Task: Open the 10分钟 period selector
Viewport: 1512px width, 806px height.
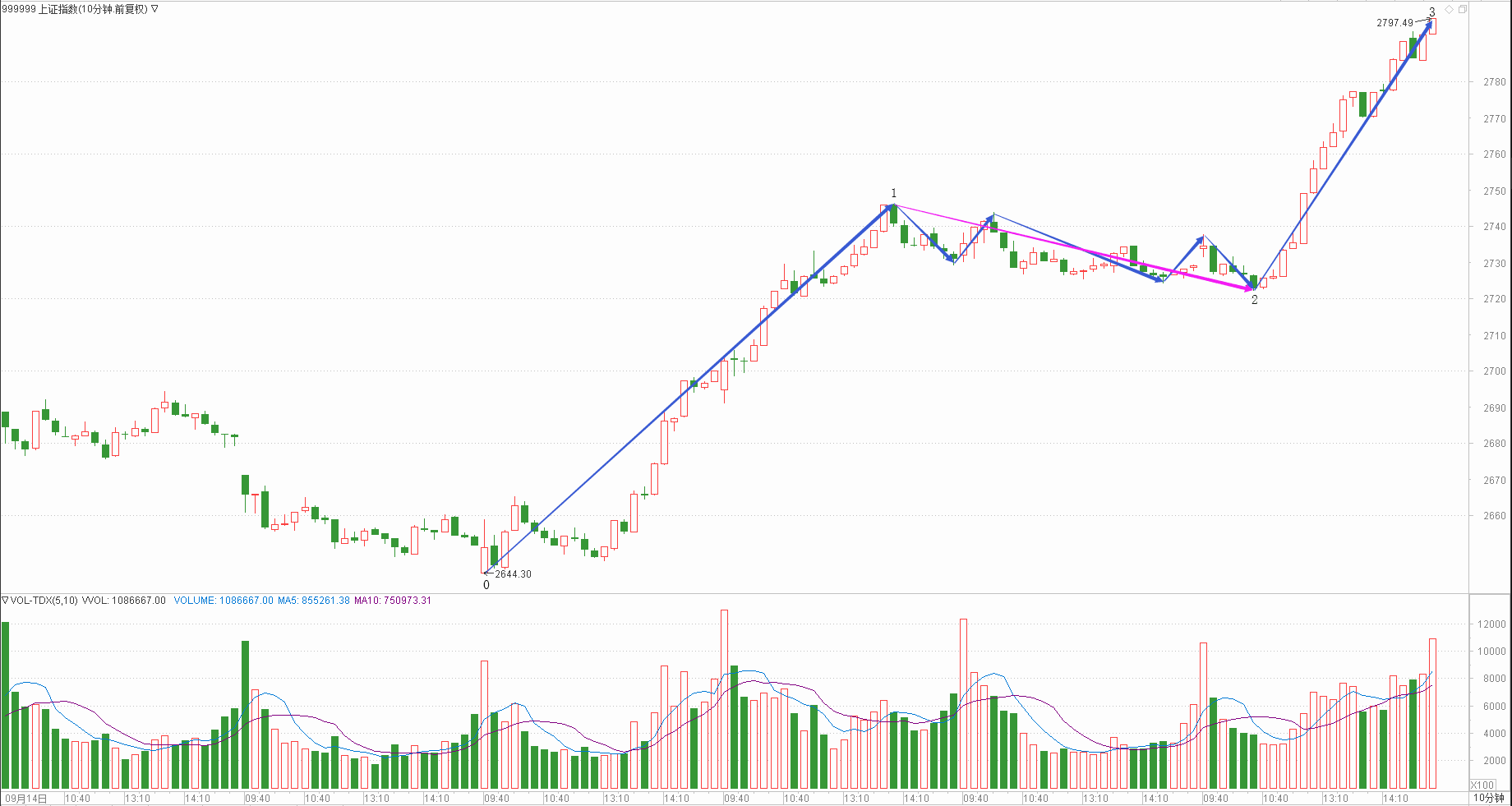Action: 1488,798
